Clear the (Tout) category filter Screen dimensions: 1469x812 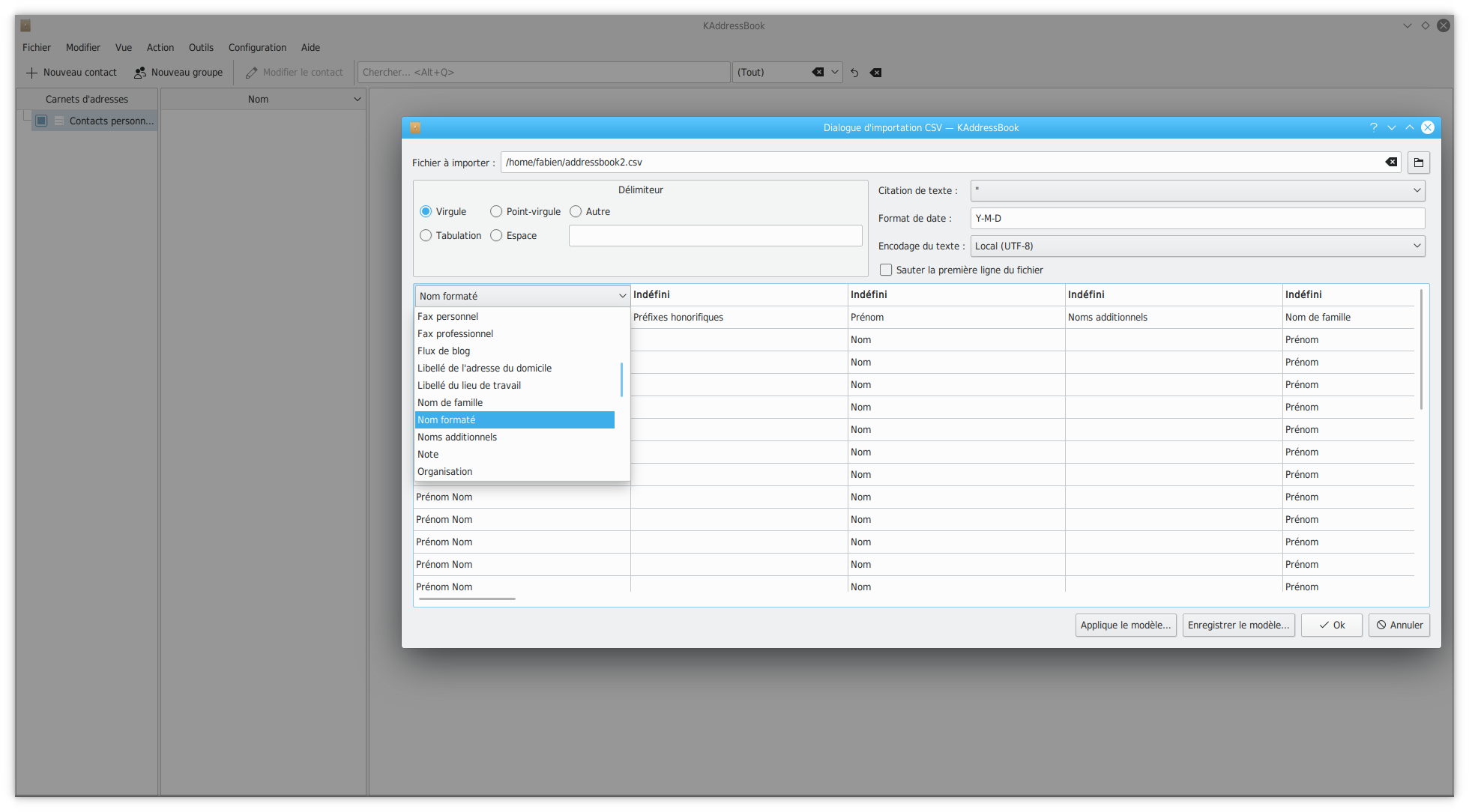818,73
